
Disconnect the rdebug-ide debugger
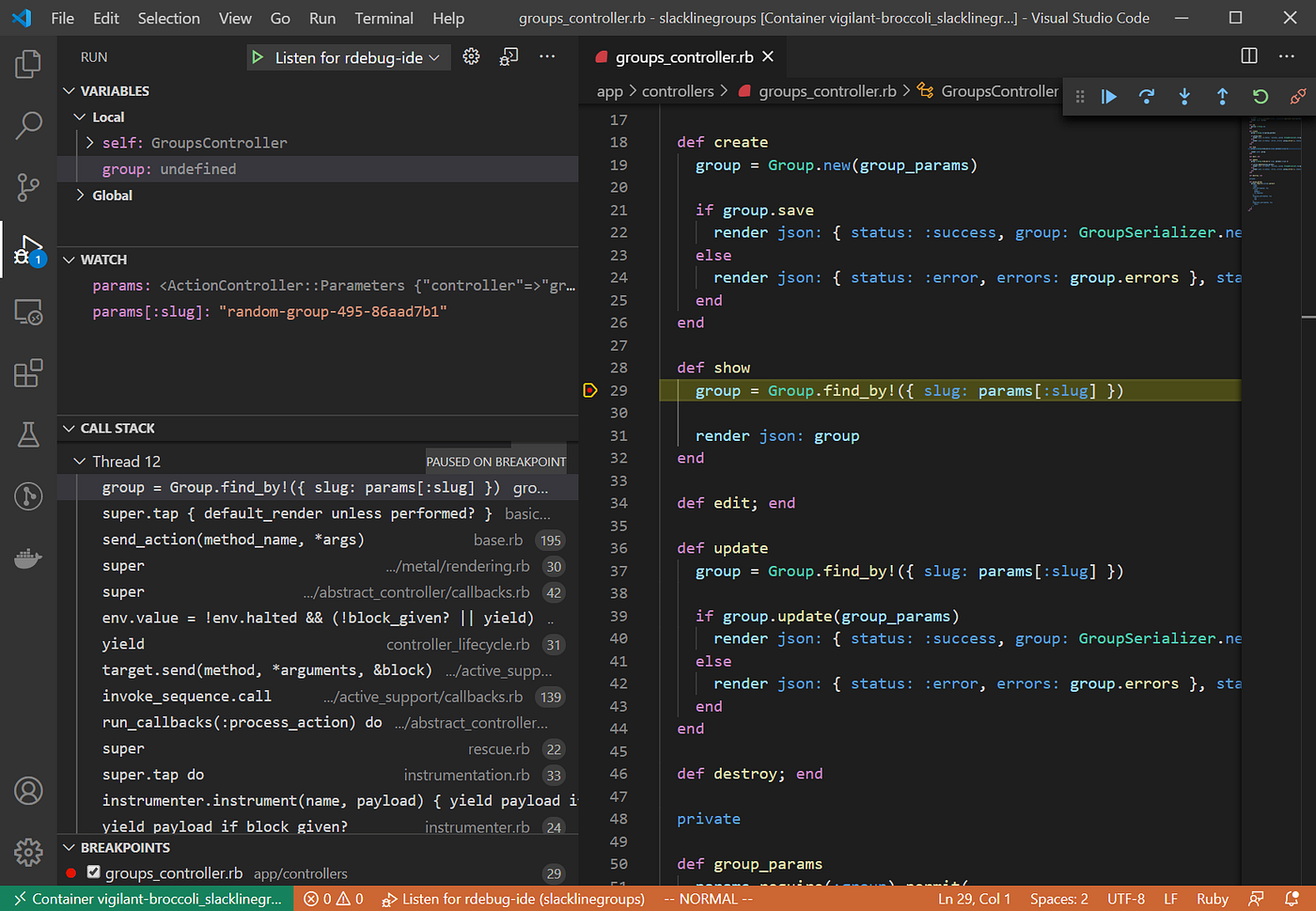pyautogui.click(x=1298, y=96)
